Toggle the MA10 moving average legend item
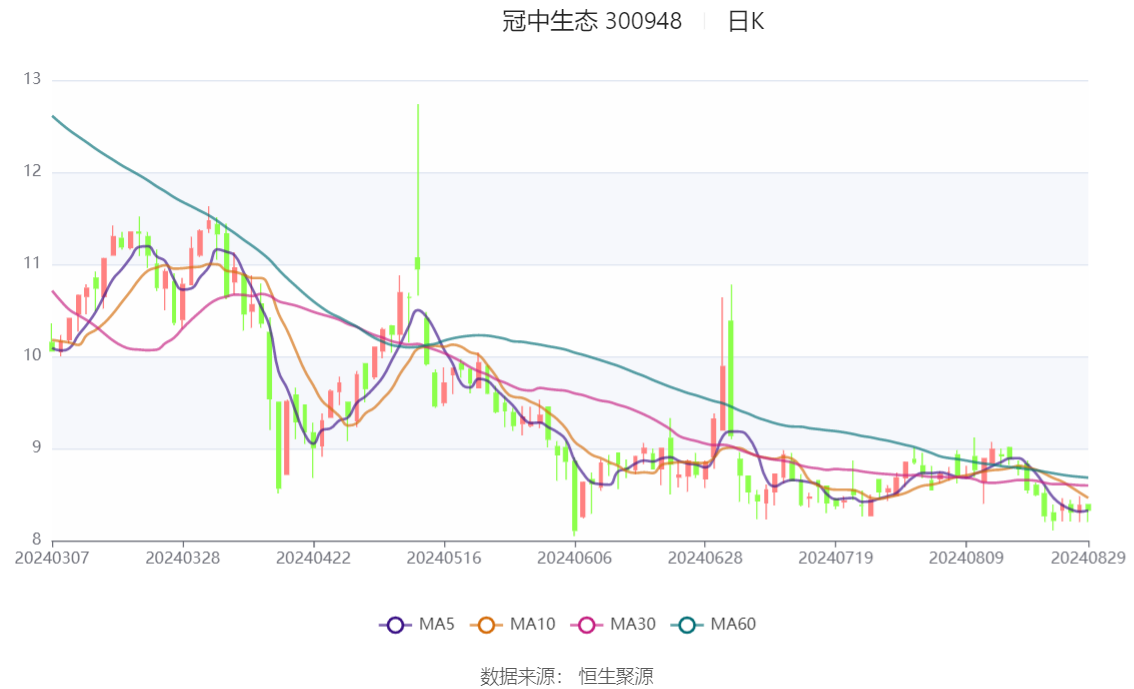This screenshot has width=1134, height=689. (x=513, y=625)
